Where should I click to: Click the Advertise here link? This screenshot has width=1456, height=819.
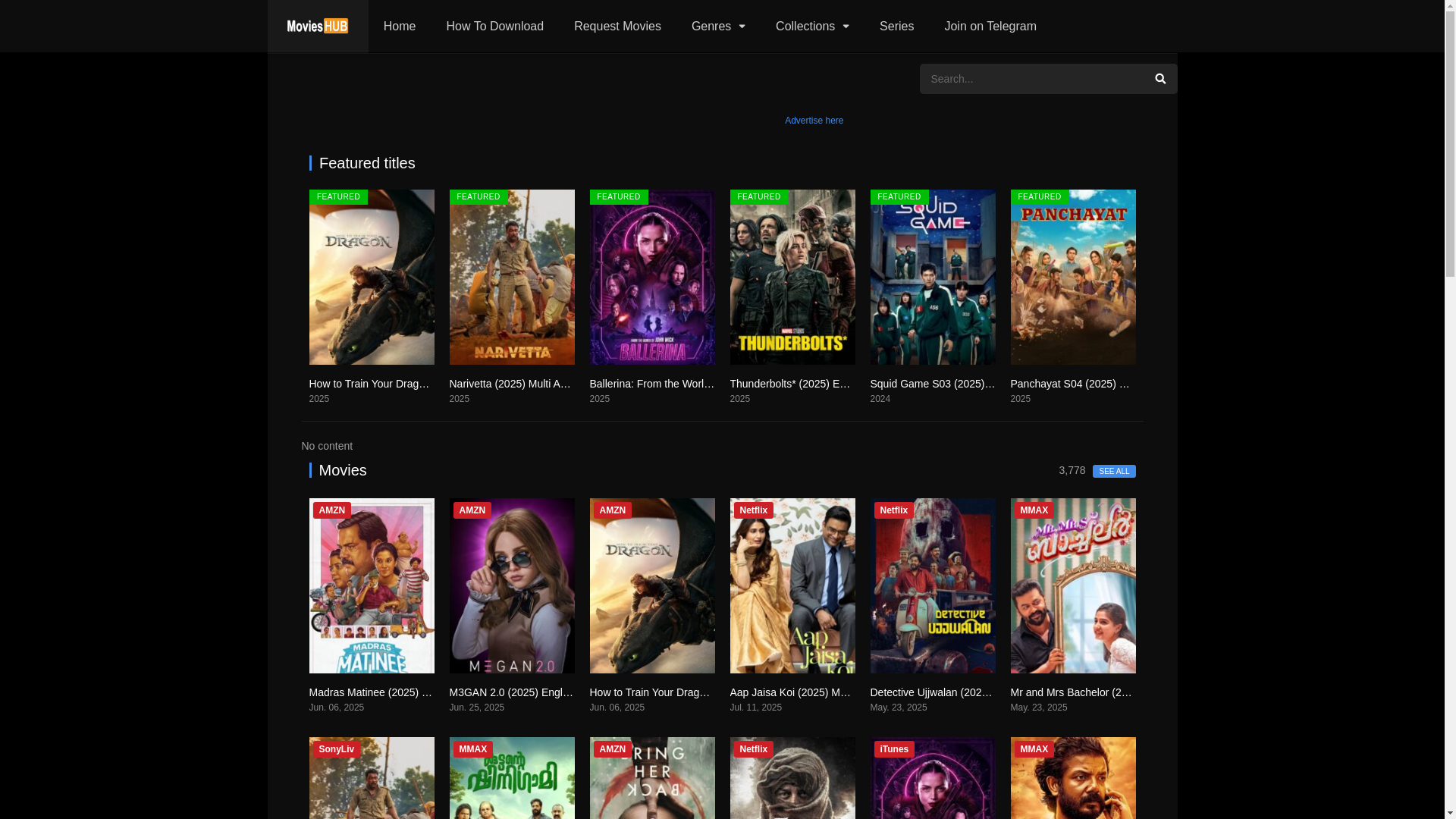(814, 121)
